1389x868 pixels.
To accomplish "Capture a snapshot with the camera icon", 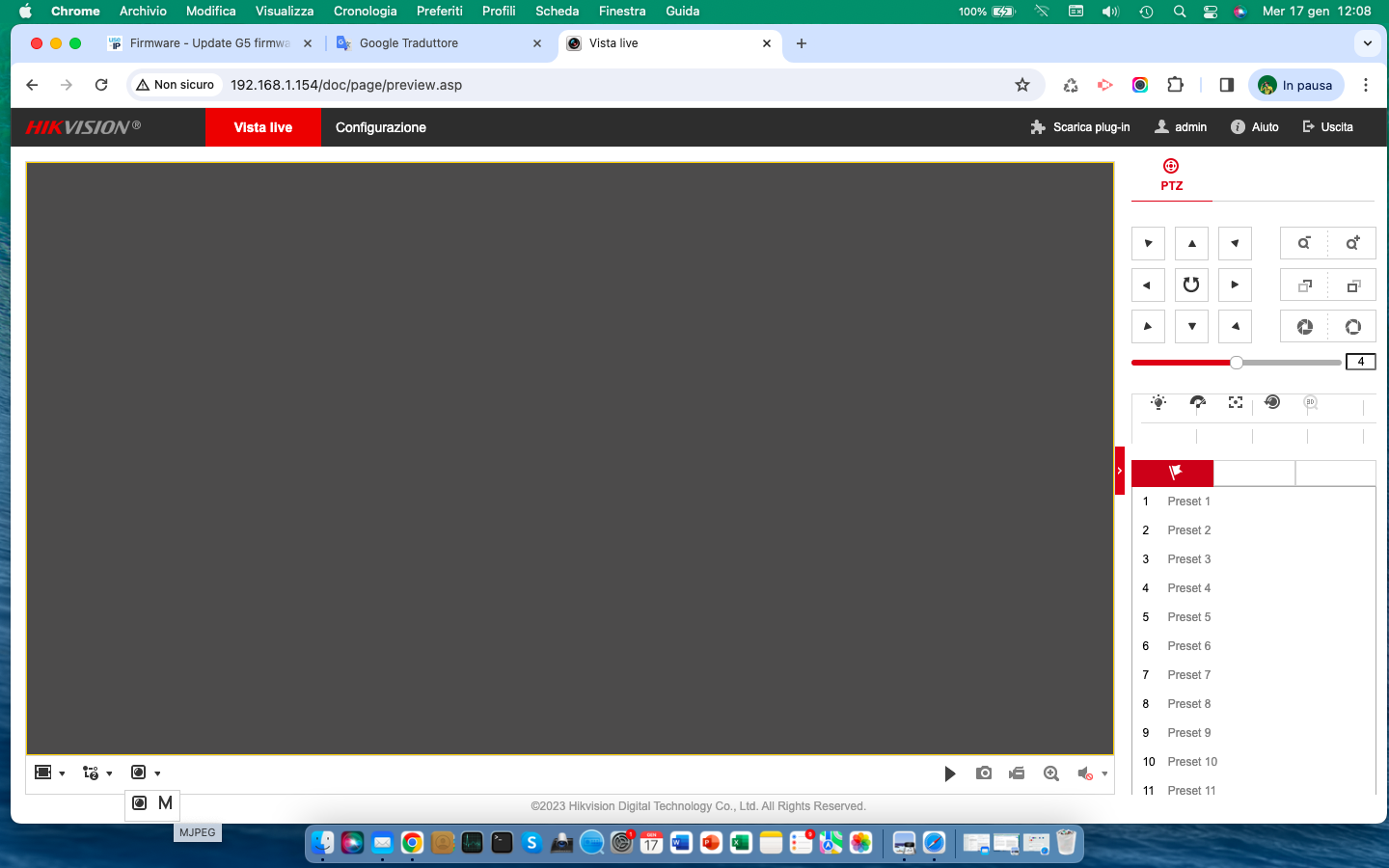I will pos(984,773).
